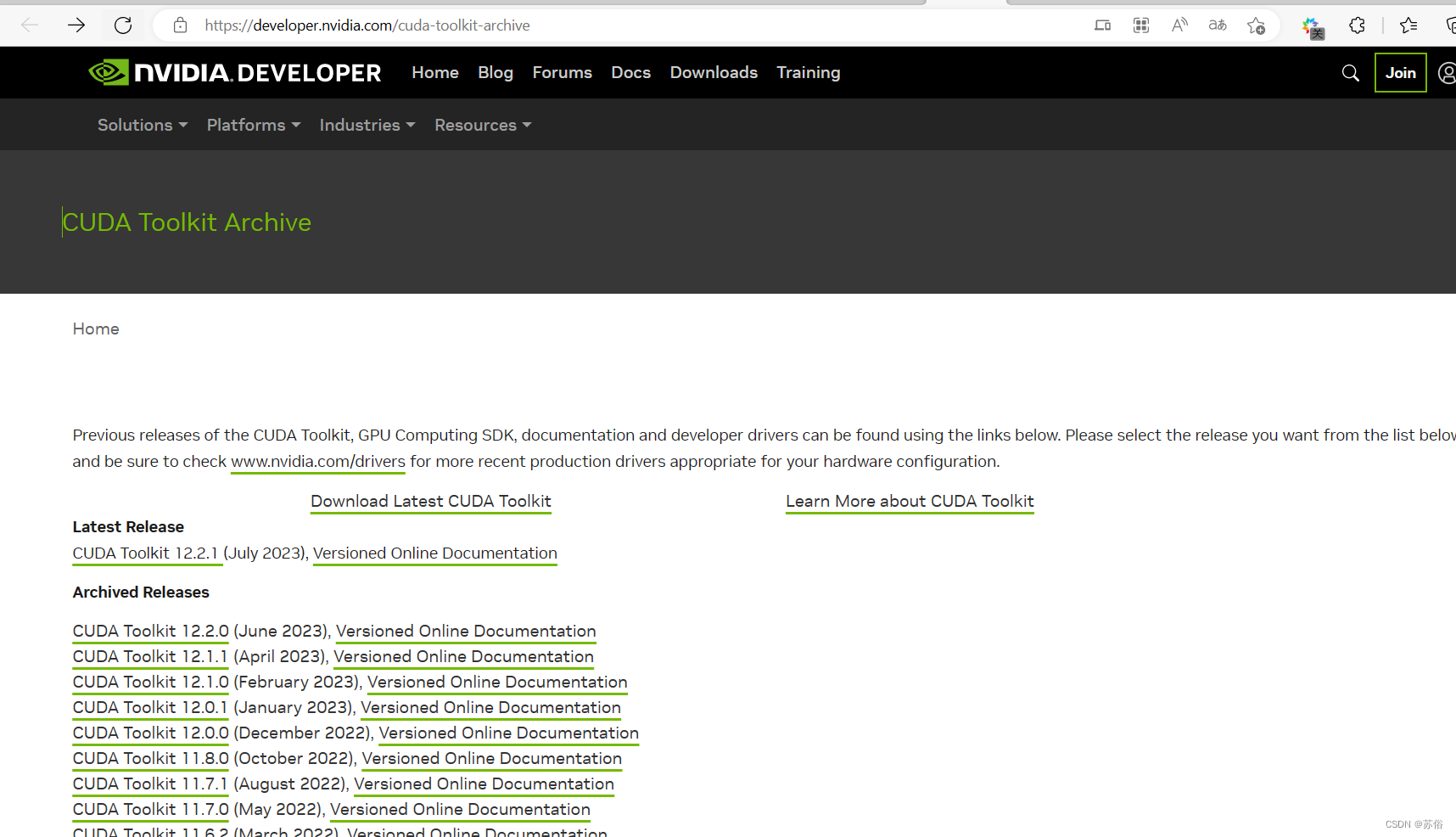Open the NVIDIA site search
The height and width of the screenshot is (837, 1456).
1351,73
